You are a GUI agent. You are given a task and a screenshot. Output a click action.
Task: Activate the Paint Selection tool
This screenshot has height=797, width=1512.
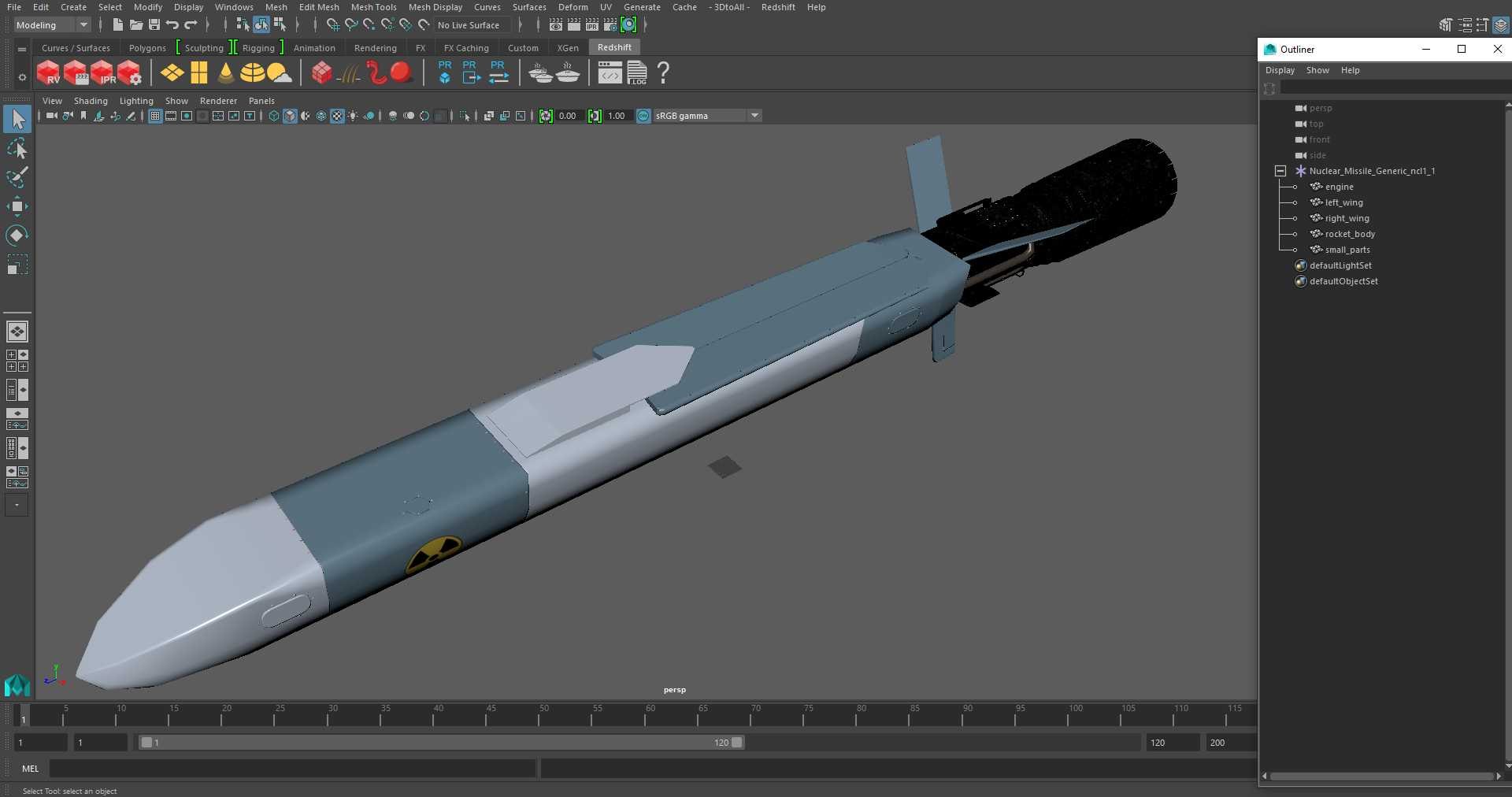pyautogui.click(x=17, y=177)
